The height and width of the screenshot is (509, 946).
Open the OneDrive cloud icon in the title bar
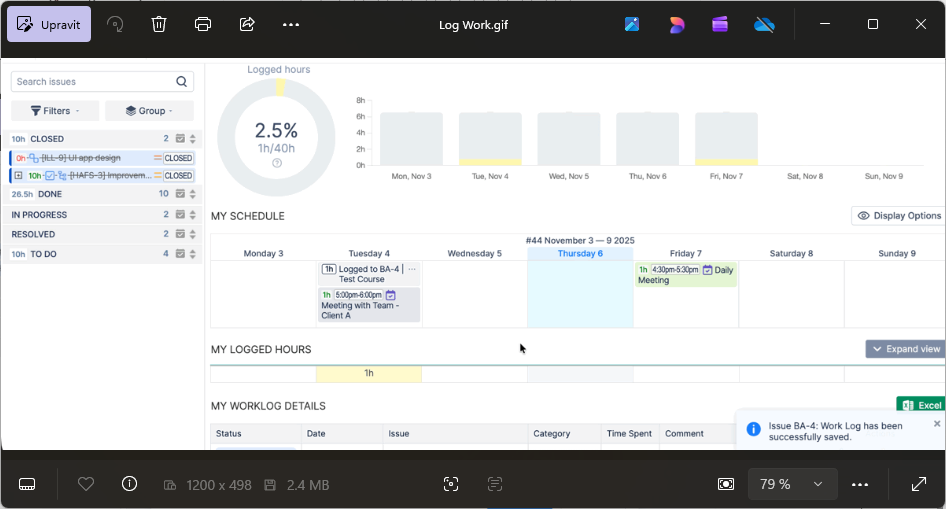764,24
